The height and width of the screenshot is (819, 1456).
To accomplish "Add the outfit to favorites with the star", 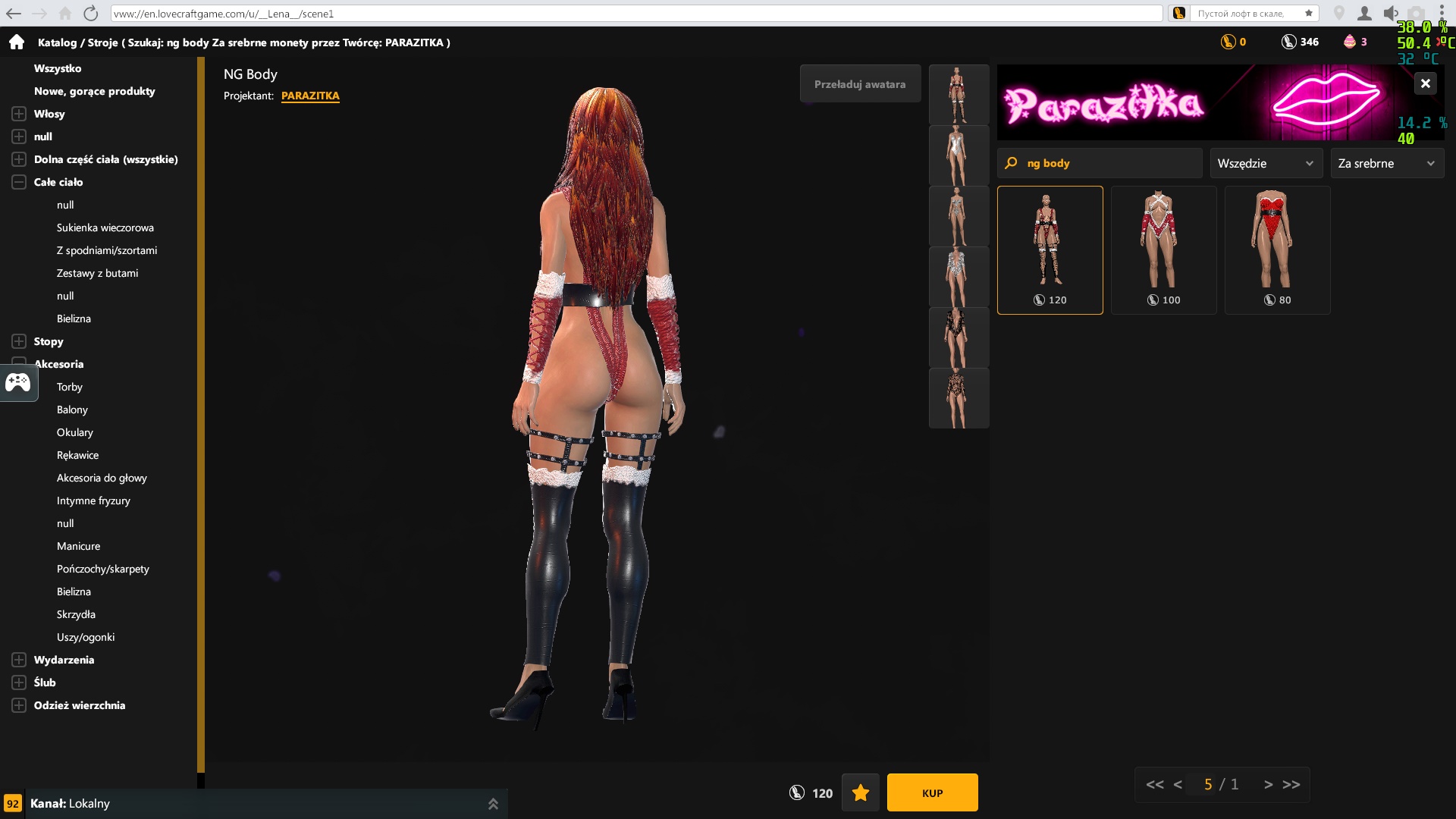I will tap(860, 792).
